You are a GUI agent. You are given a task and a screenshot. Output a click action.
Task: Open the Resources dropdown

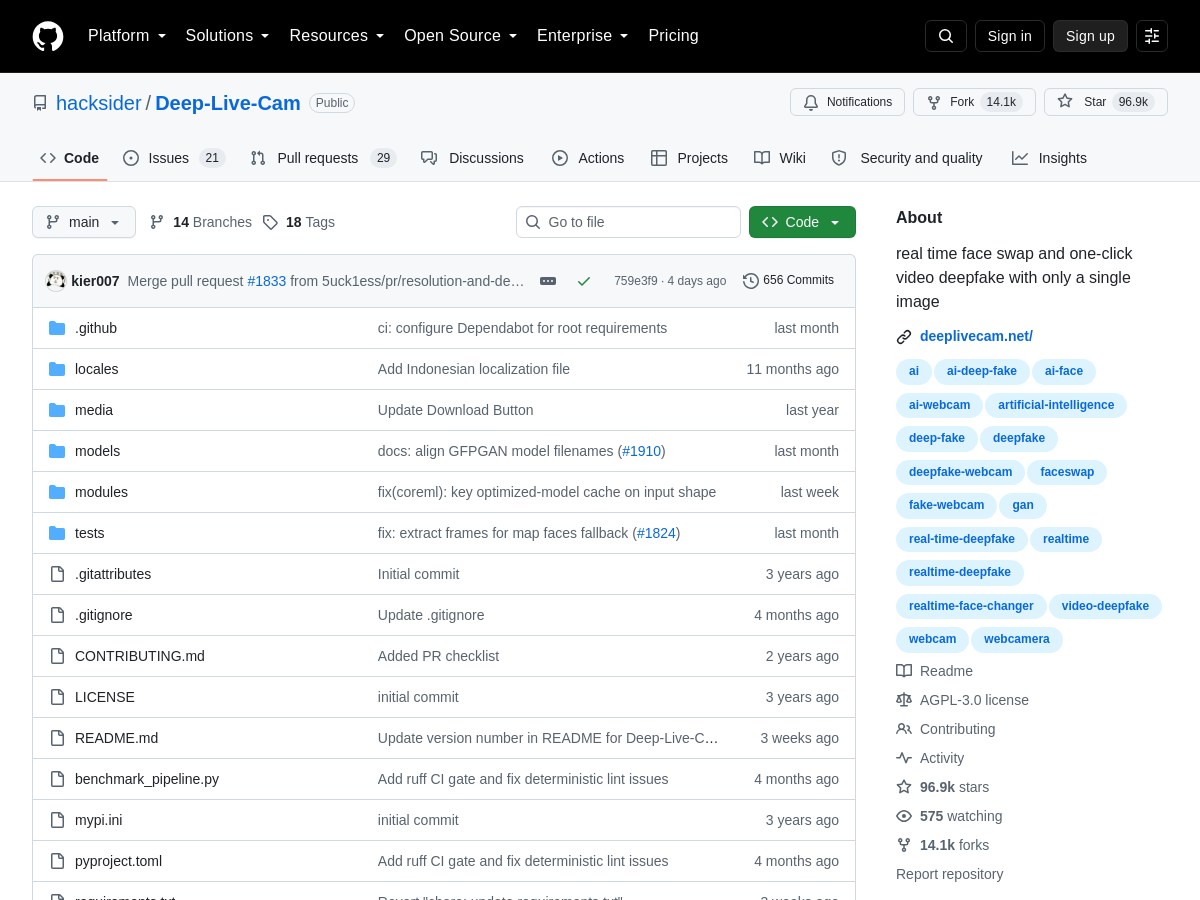tap(337, 36)
